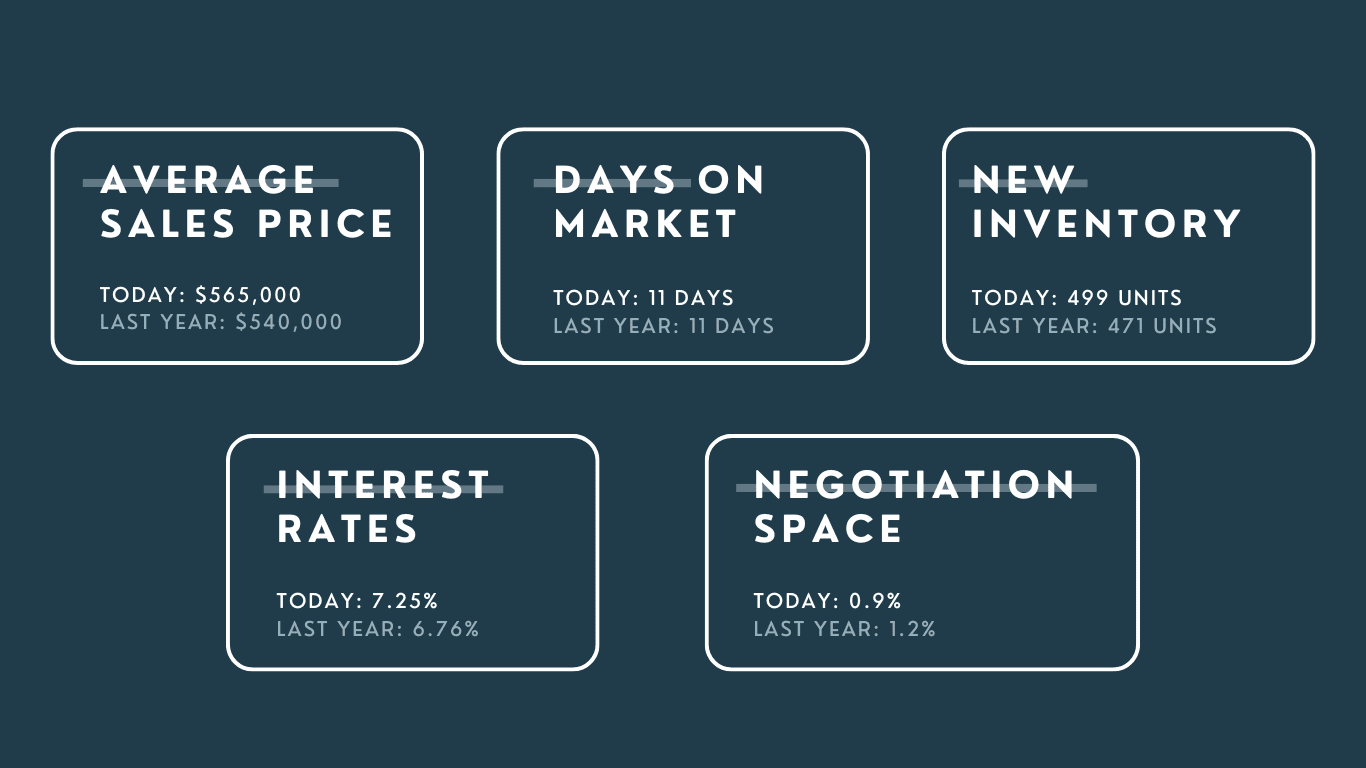This screenshot has height=768, width=1366.
Task: Select Today: 0.9% text
Action: 828,601
